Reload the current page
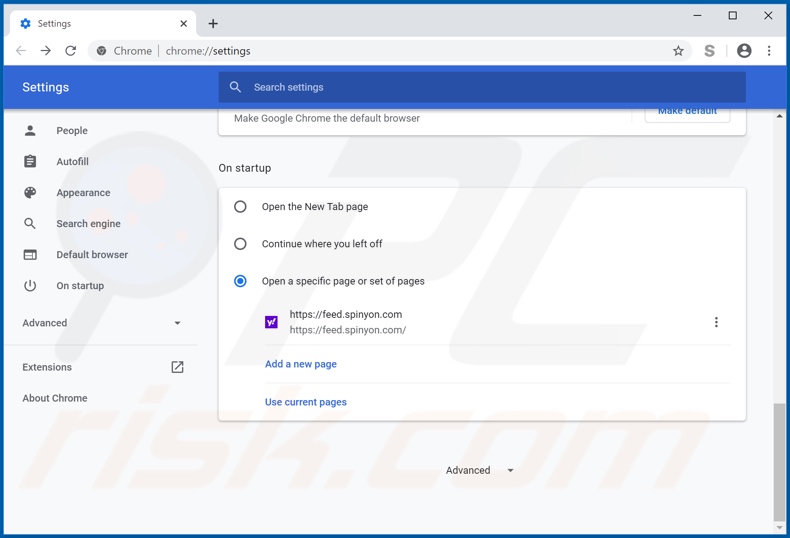The image size is (790, 538). tap(71, 50)
